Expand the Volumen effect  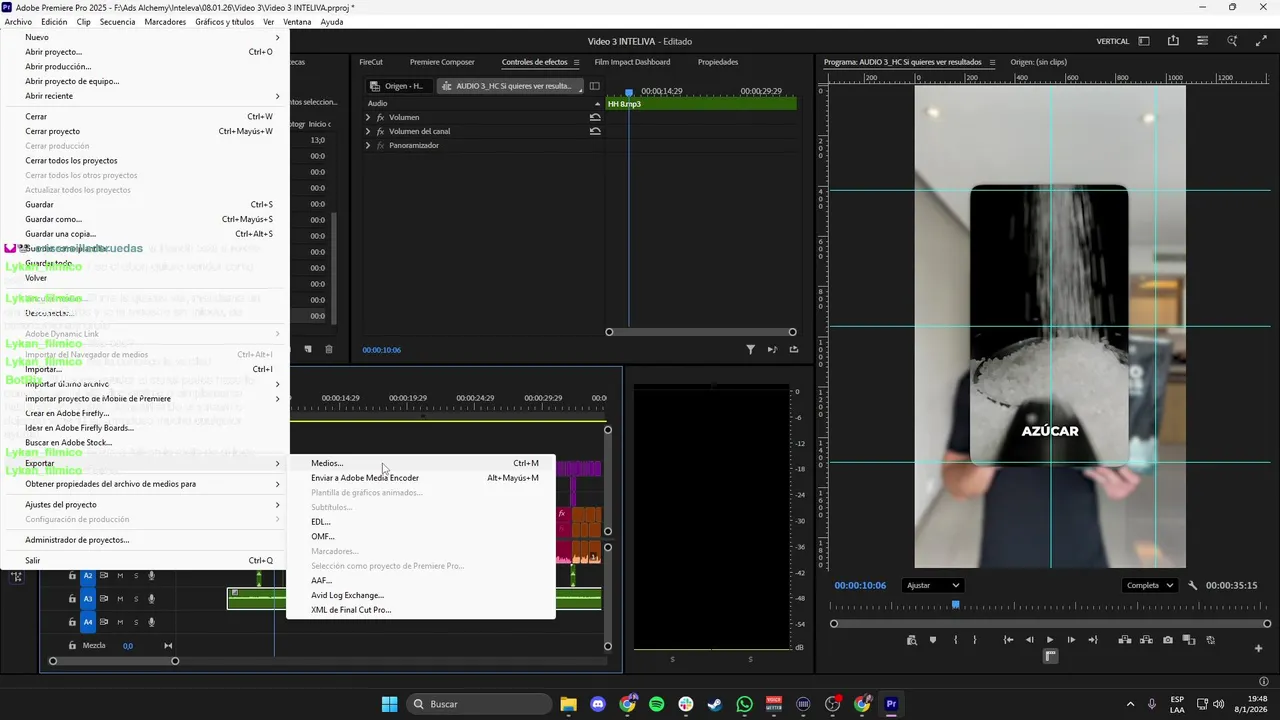(368, 117)
